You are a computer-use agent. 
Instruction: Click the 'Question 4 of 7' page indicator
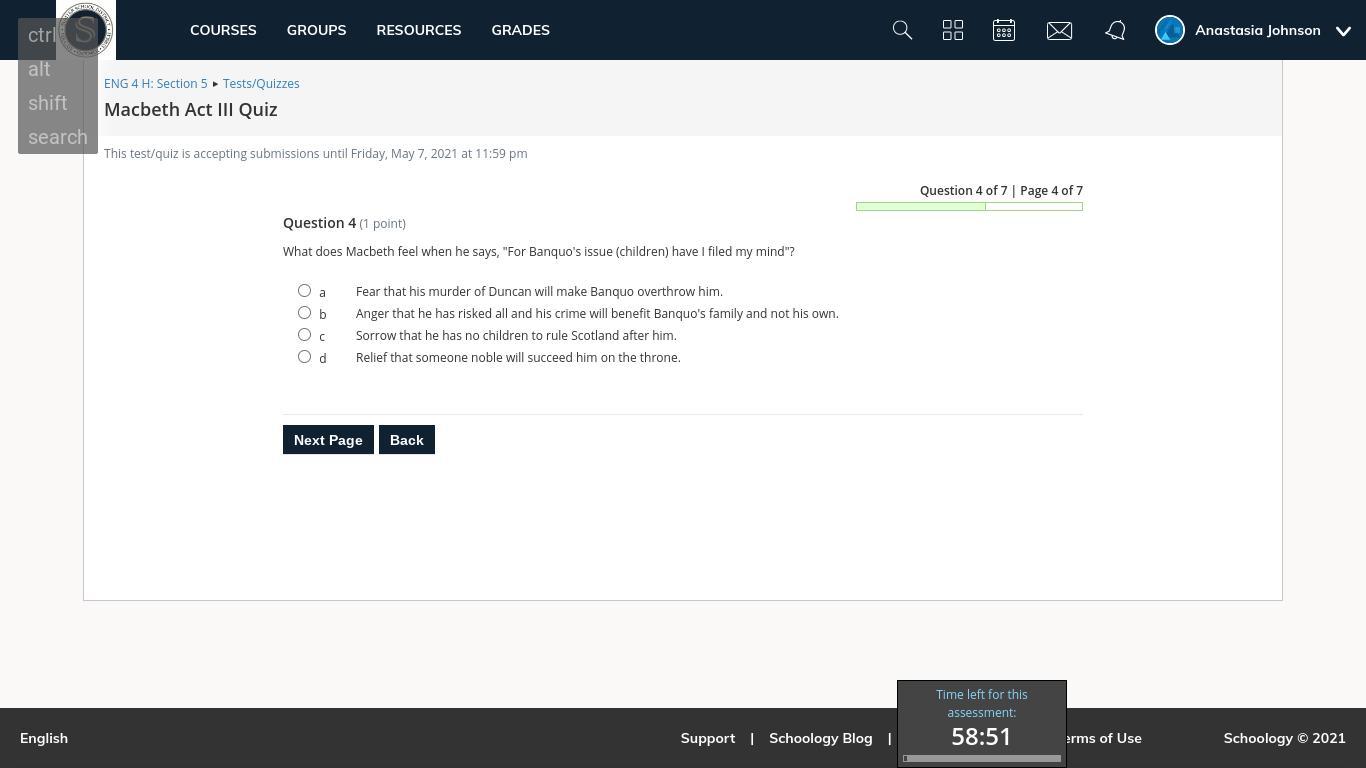pos(963,191)
